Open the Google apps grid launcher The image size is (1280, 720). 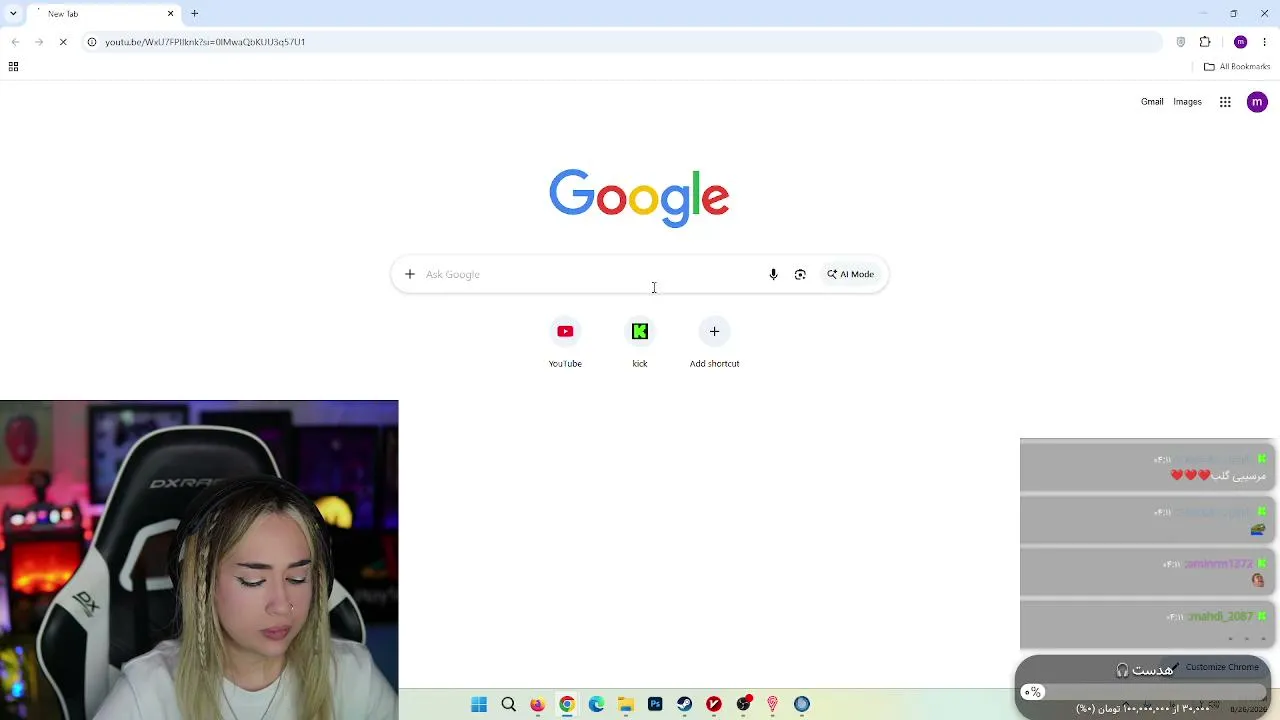[1225, 102]
